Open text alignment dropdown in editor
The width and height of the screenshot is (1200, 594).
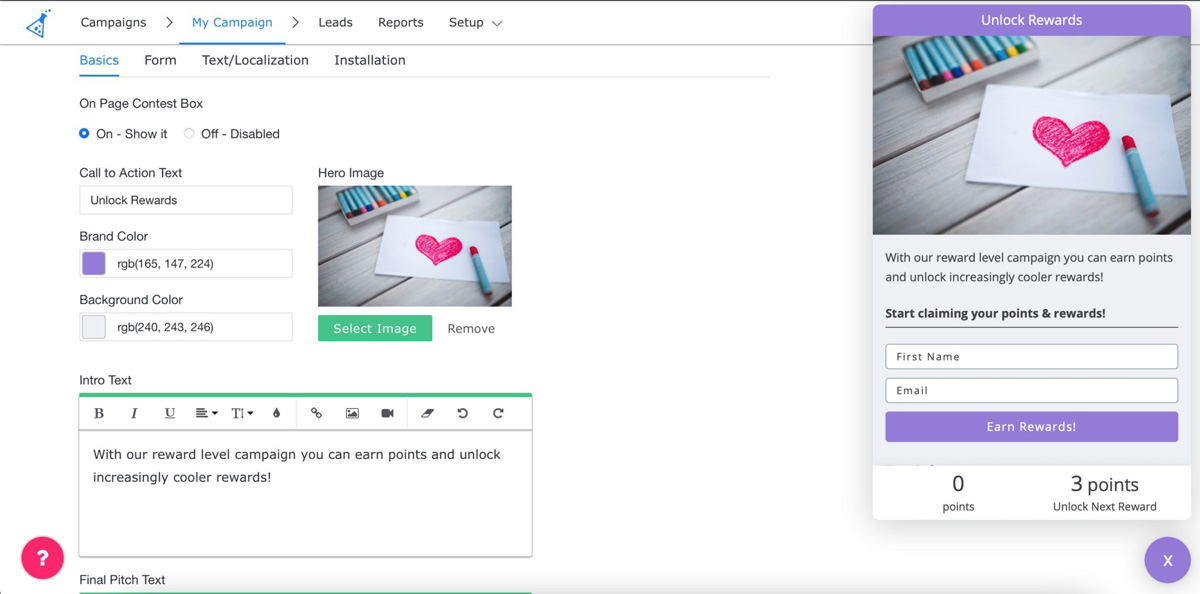pyautogui.click(x=206, y=413)
